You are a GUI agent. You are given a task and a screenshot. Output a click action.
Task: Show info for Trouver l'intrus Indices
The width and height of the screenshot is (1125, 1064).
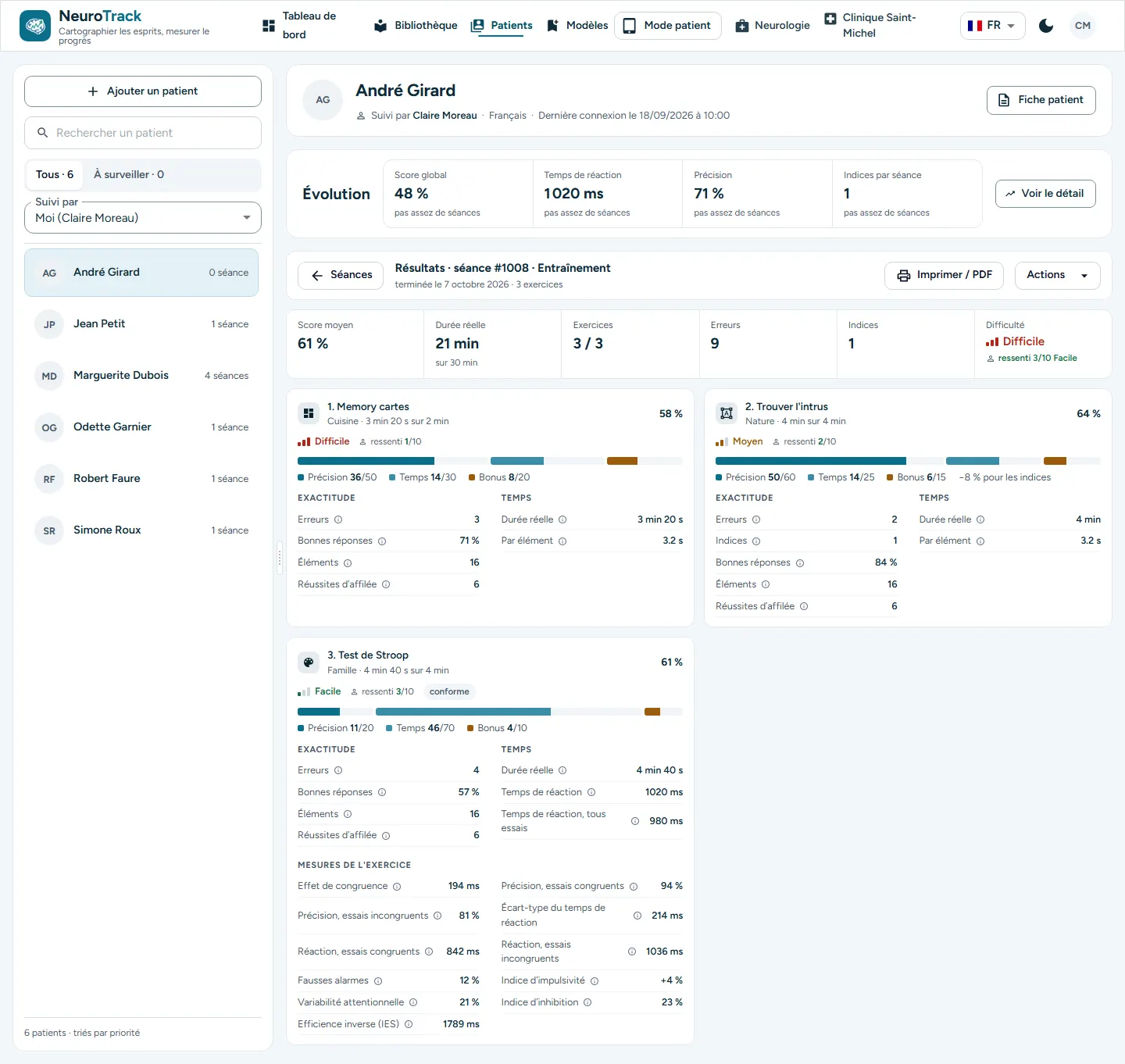point(756,541)
